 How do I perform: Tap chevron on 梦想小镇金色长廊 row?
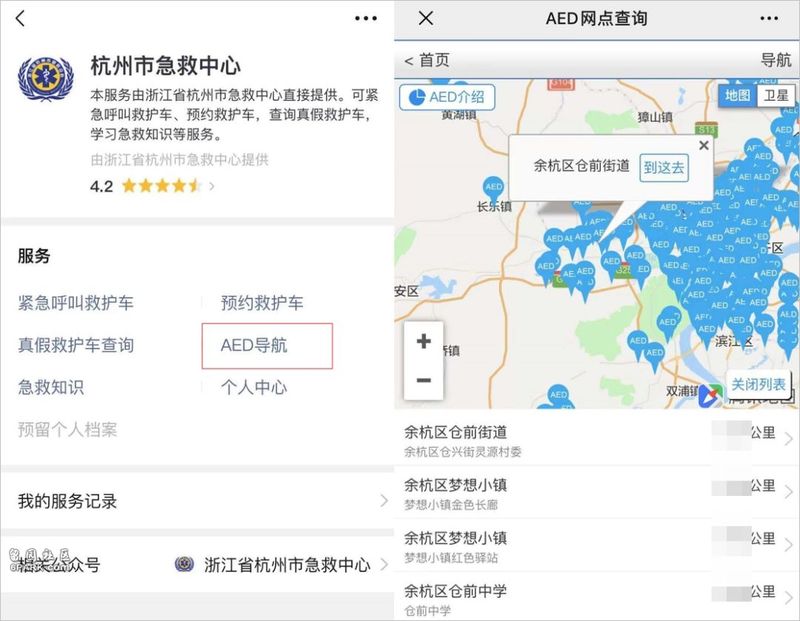point(789,491)
